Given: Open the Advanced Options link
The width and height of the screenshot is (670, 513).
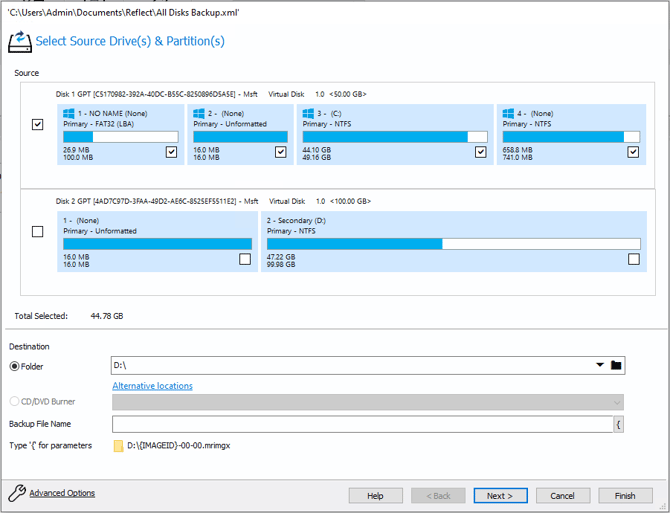Looking at the screenshot, I should pyautogui.click(x=62, y=493).
